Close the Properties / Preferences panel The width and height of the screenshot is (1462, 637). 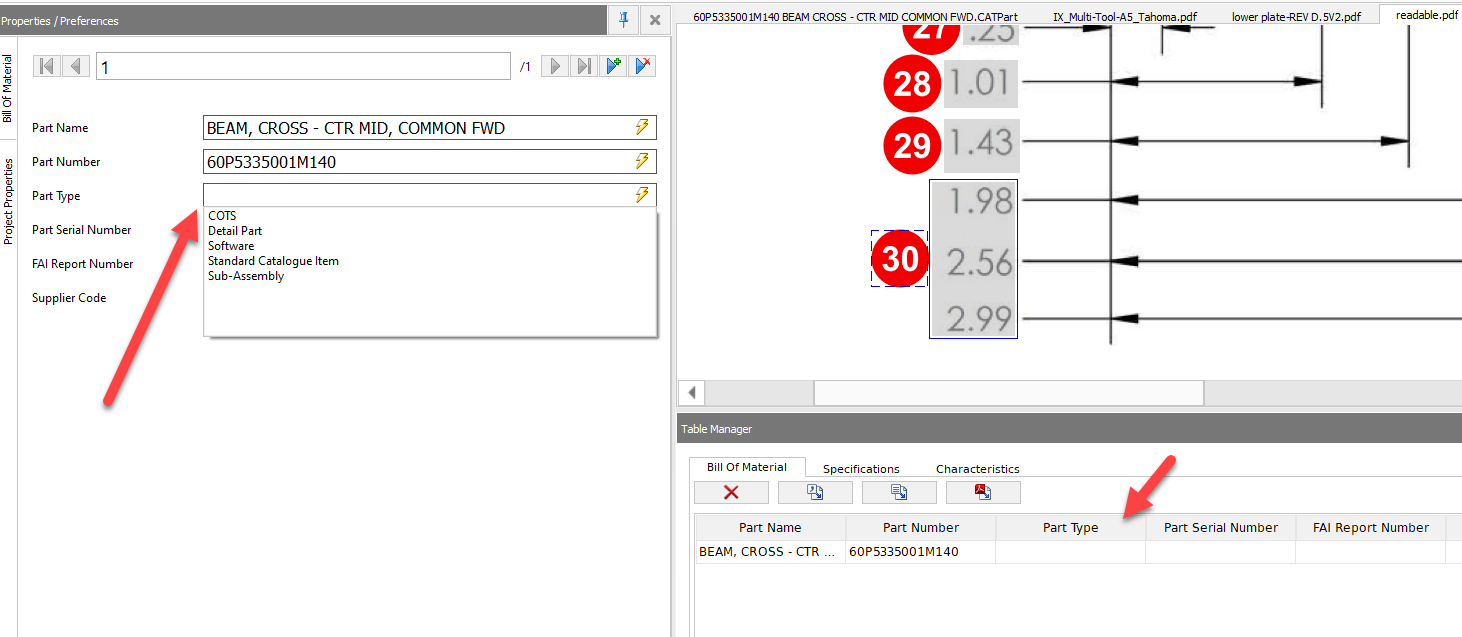tap(655, 20)
